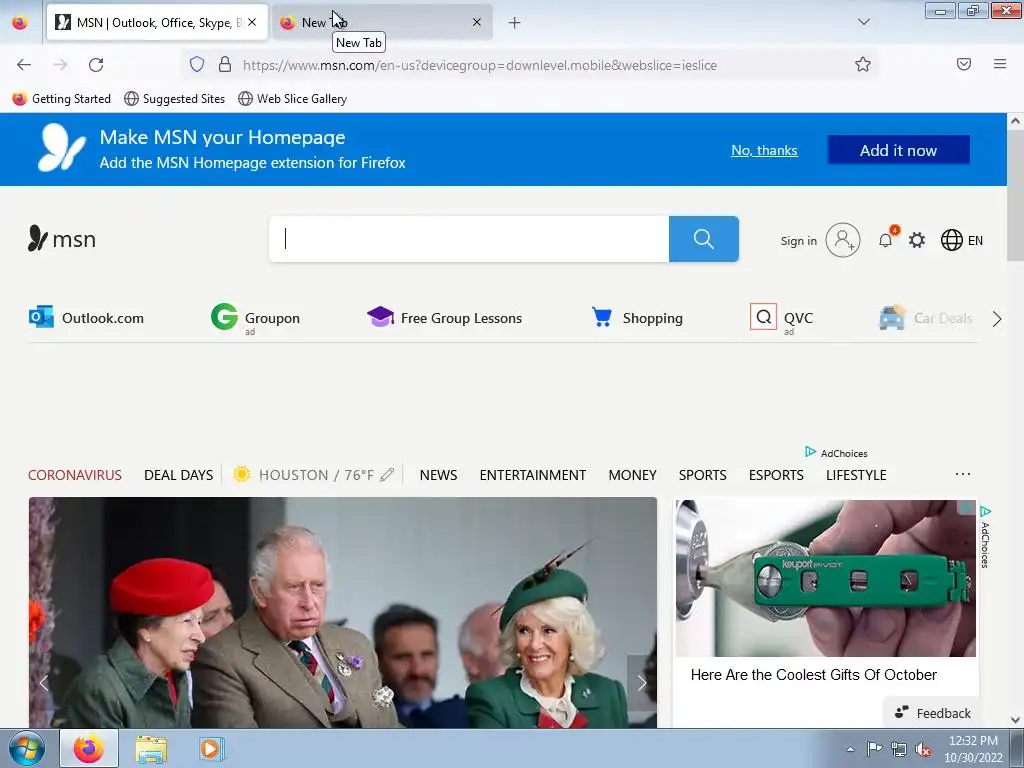The image size is (1024, 768).
Task: Open the CORONAVIRUS section
Action: [74, 475]
